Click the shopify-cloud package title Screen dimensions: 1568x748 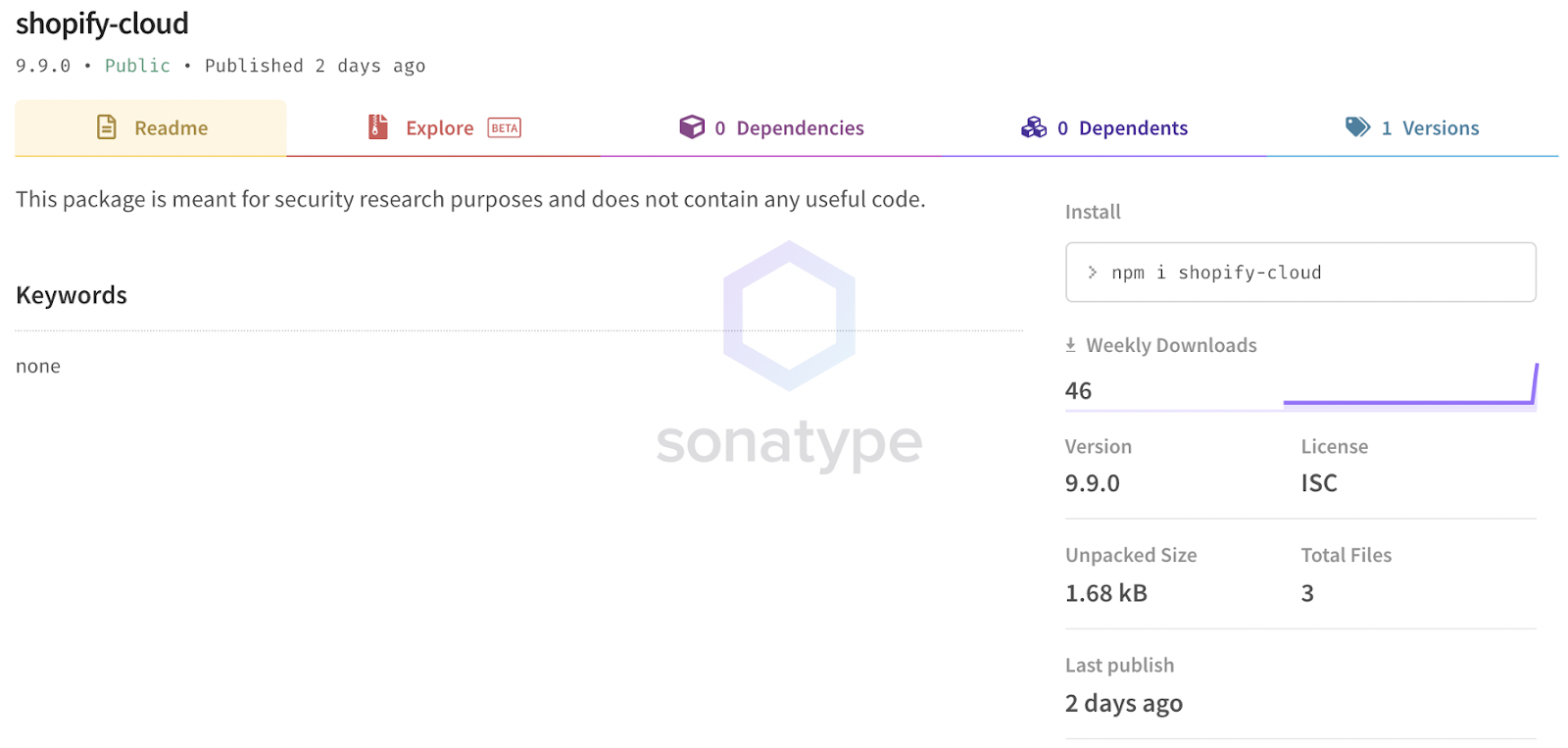[102, 24]
